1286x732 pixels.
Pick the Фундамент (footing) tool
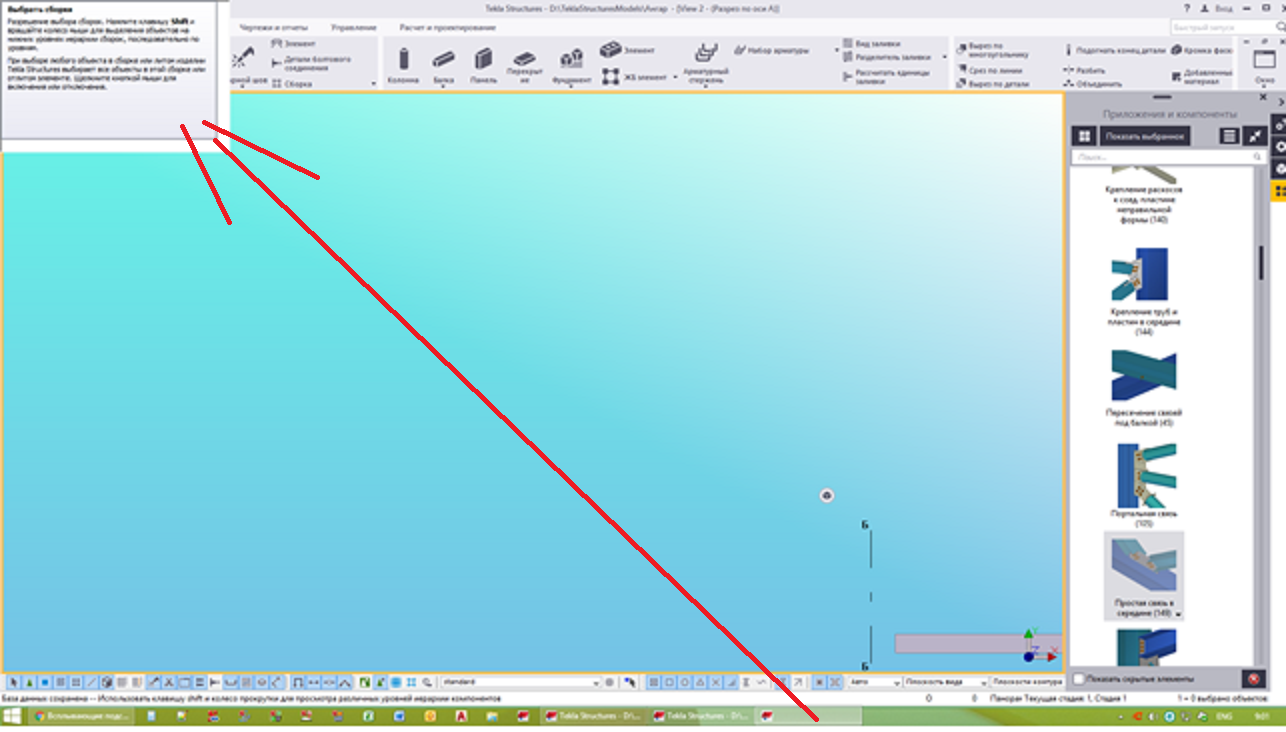(571, 65)
